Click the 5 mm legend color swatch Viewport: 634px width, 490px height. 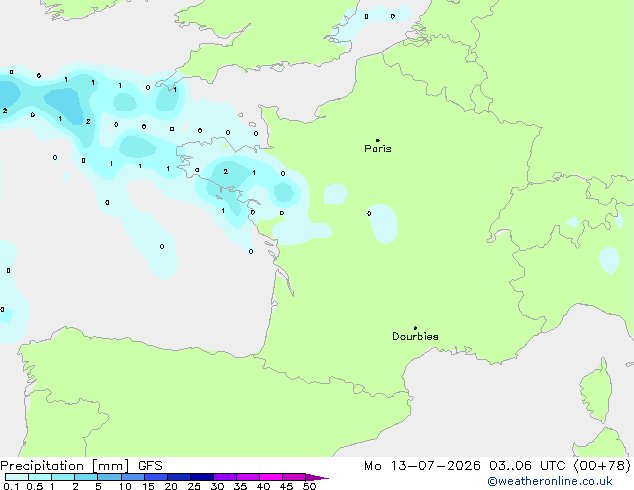coord(109,477)
